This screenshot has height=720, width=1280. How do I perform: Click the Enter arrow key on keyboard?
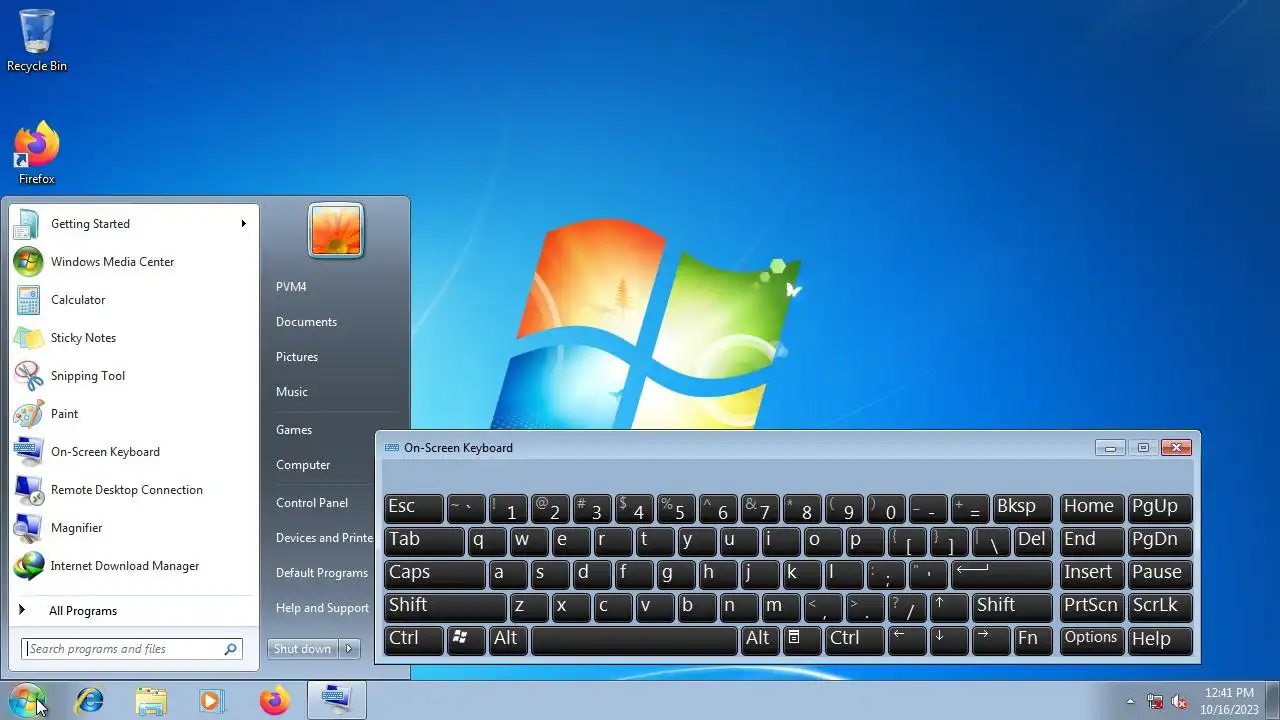[x=1002, y=574]
